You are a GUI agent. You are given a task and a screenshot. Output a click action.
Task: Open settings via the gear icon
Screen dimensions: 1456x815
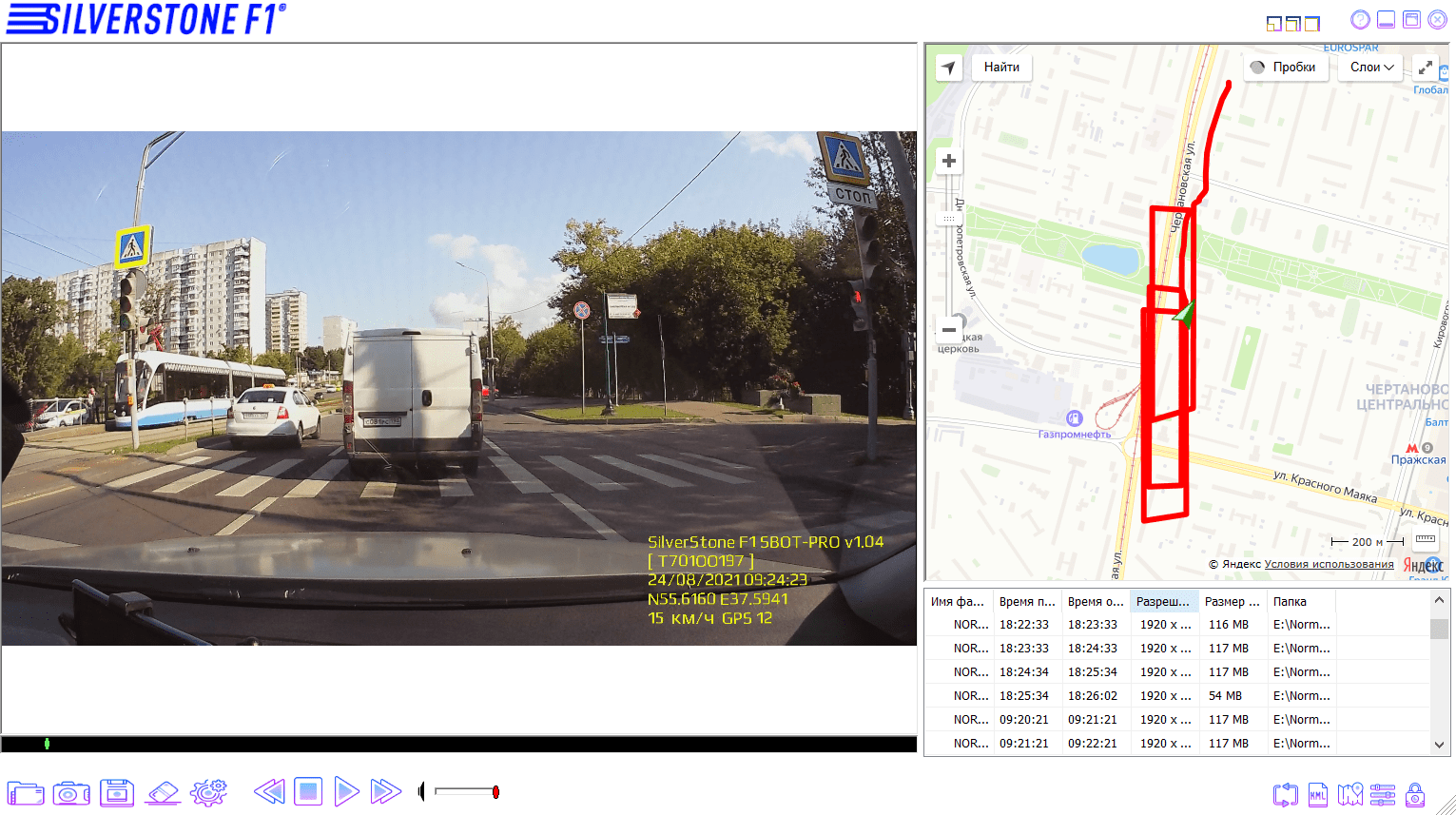tap(208, 792)
